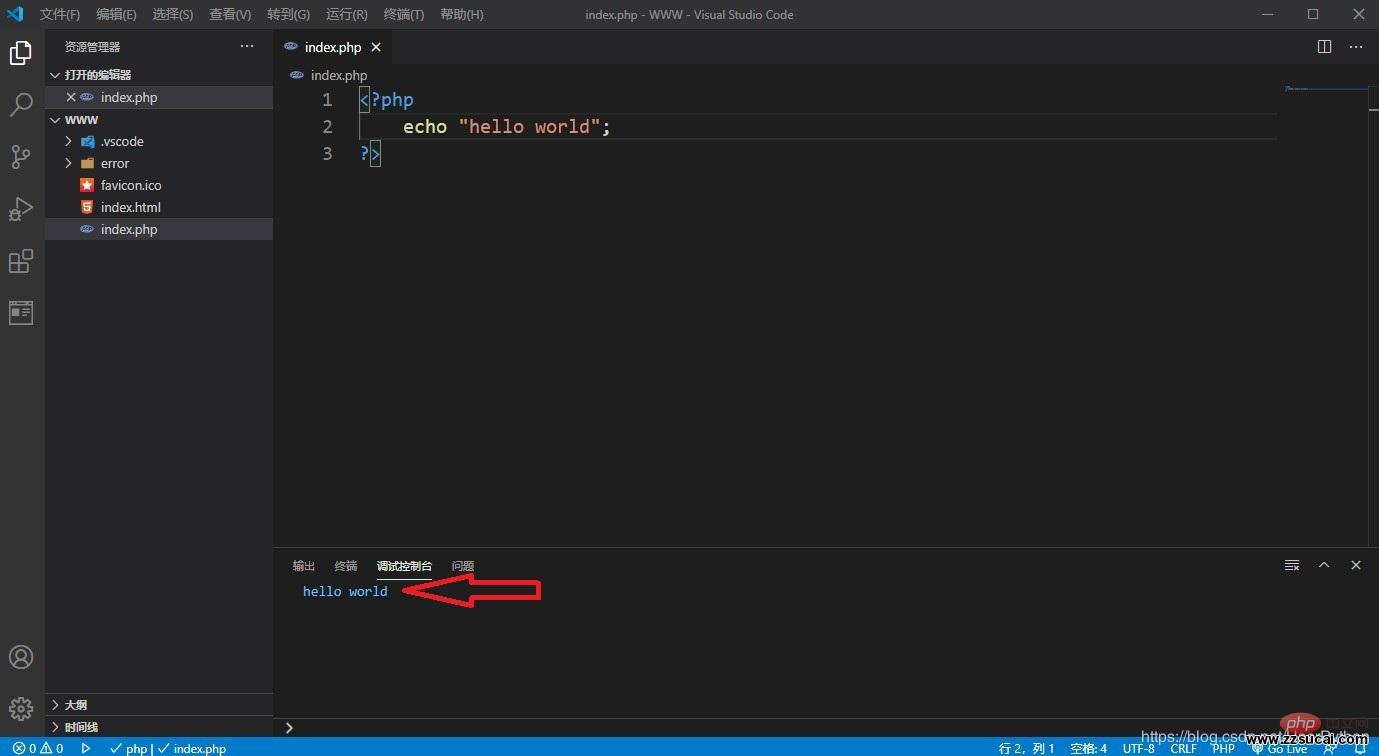Click the <?php opening tag

pos(387,100)
